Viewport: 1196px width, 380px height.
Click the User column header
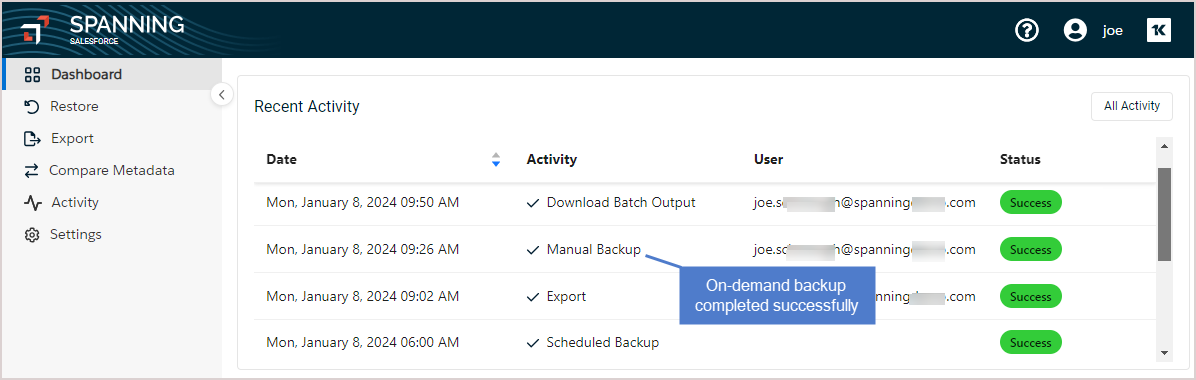[x=769, y=159]
